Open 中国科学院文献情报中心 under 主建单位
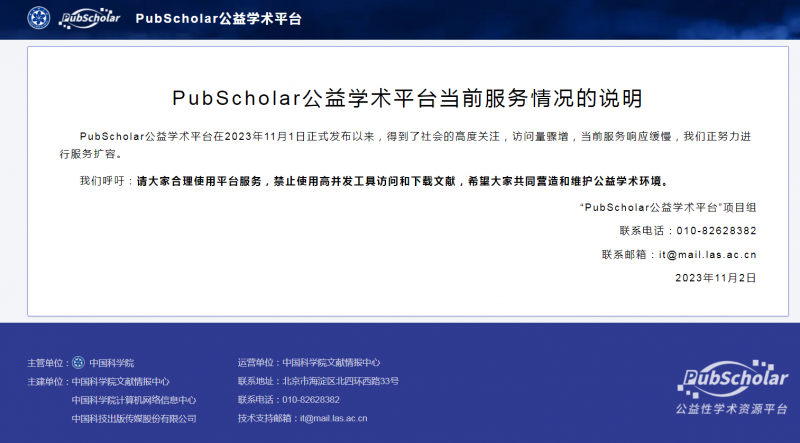Screen dimensions: 800x443 (x=120, y=381)
